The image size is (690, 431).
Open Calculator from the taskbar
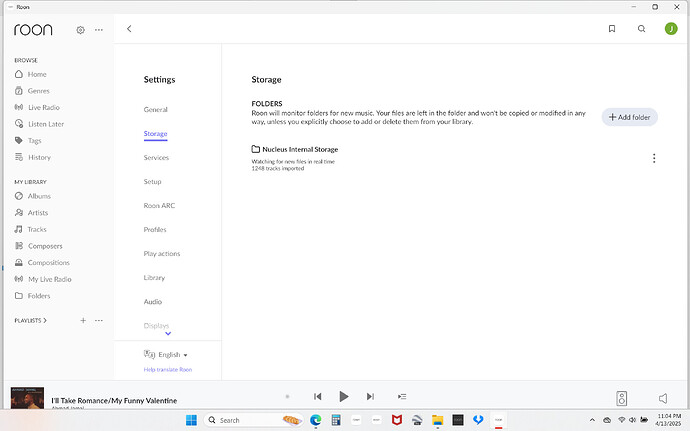[x=336, y=420]
